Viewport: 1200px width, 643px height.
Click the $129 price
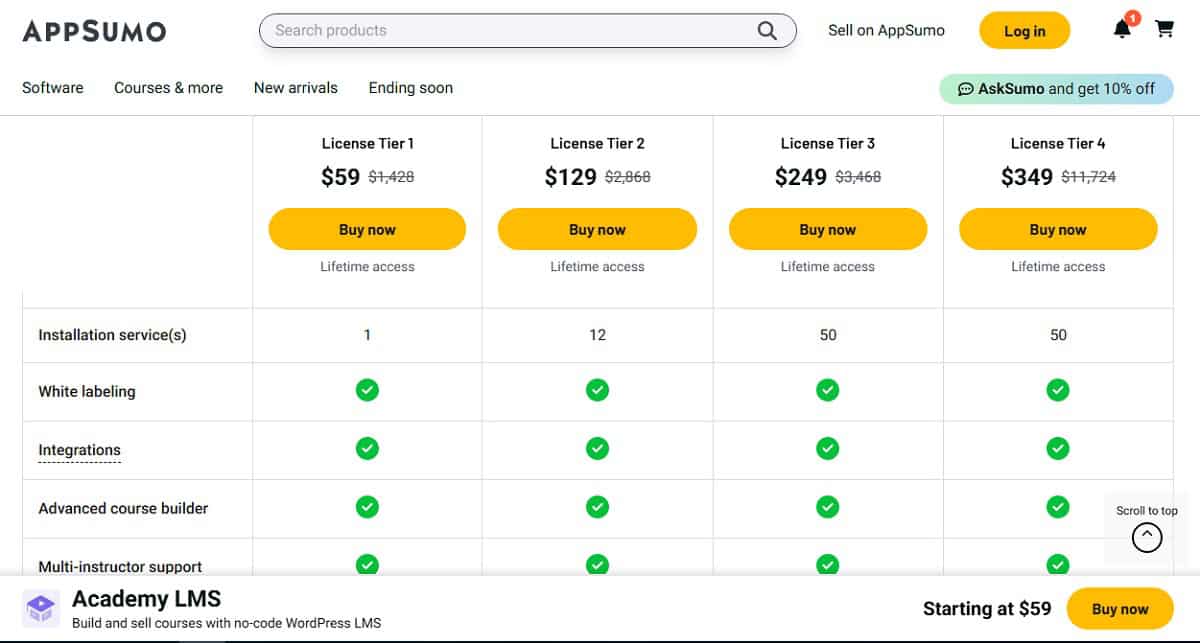point(570,177)
